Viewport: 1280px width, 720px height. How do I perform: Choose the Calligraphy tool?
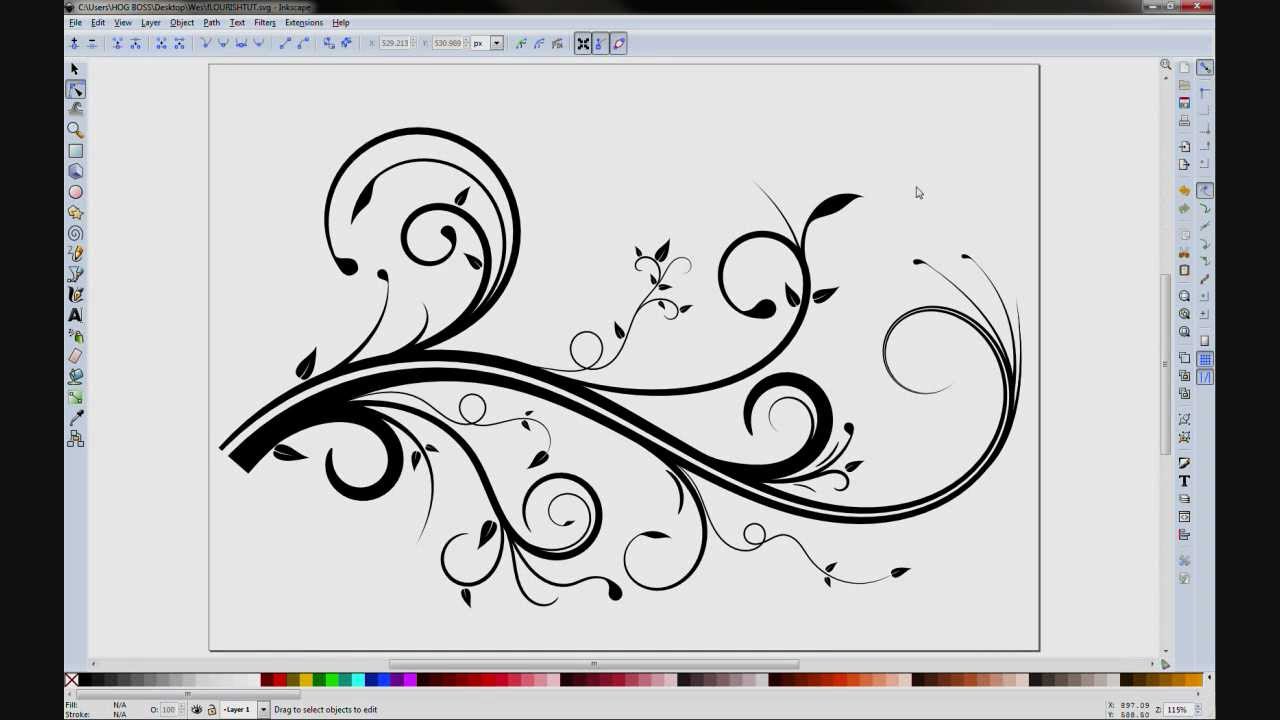tap(75, 294)
